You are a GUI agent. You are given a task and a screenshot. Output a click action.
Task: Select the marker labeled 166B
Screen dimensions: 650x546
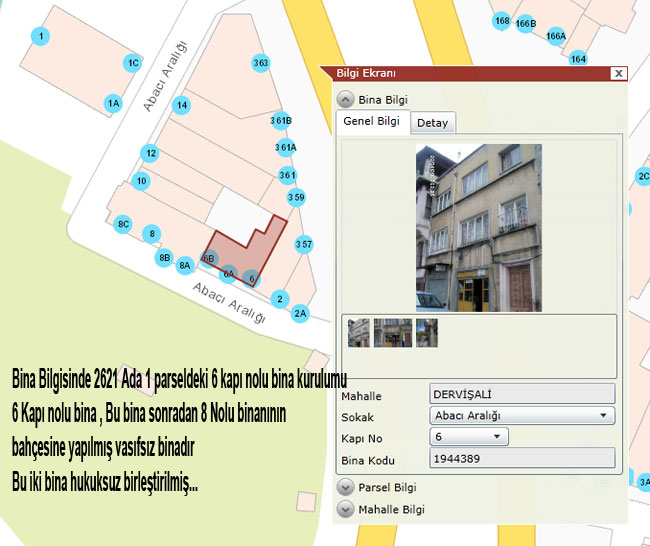click(526, 23)
